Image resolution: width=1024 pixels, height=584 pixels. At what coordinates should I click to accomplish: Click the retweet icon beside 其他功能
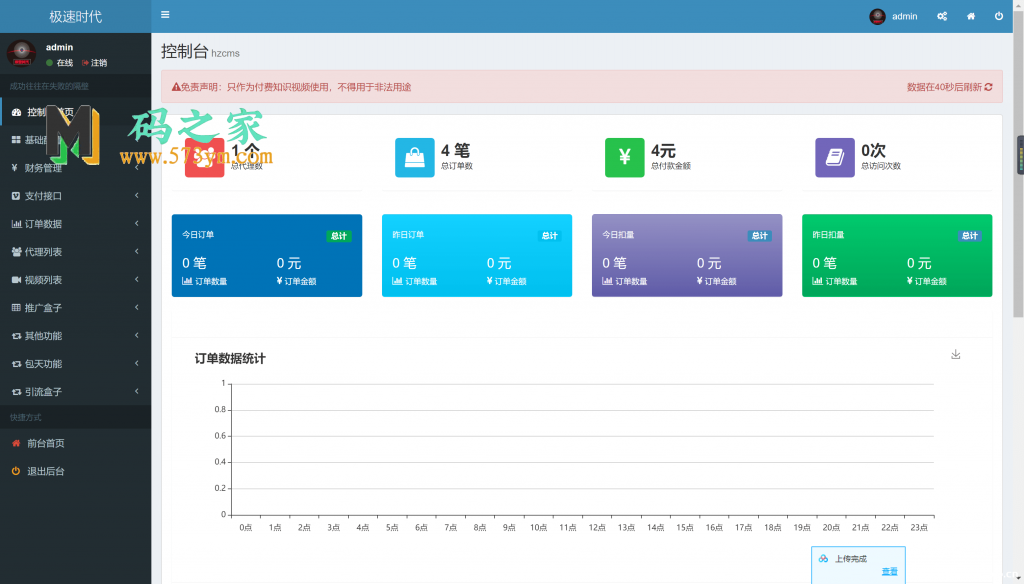tap(16, 336)
